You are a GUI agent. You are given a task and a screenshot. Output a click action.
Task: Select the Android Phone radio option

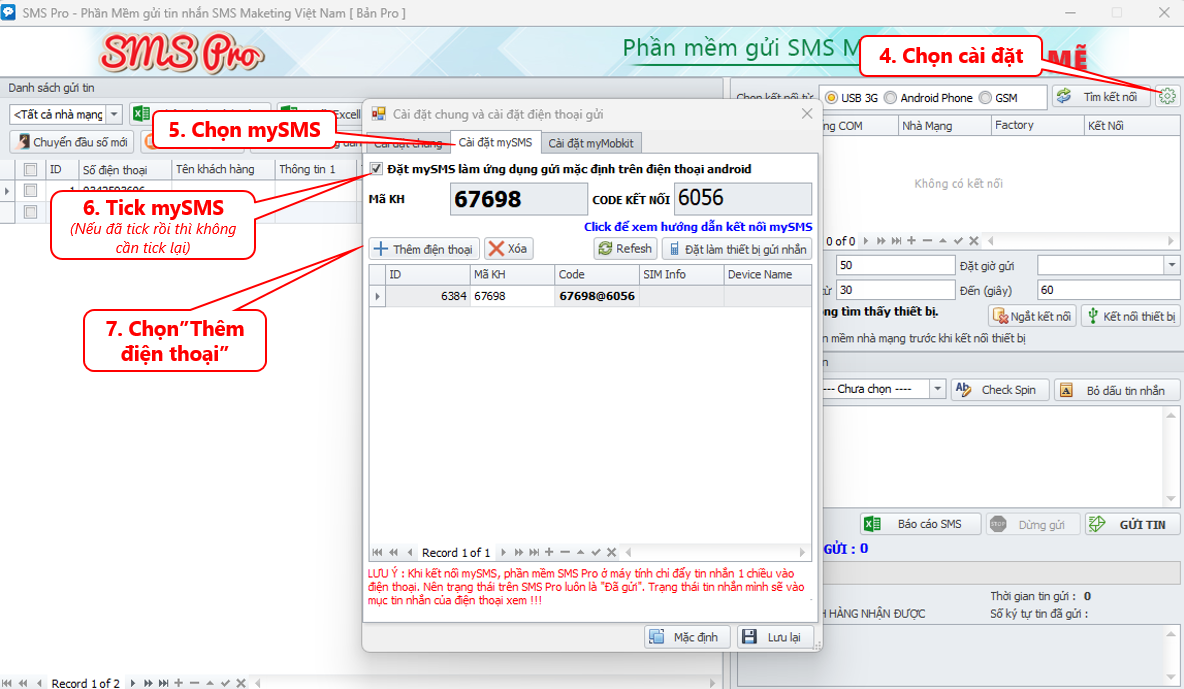click(890, 97)
